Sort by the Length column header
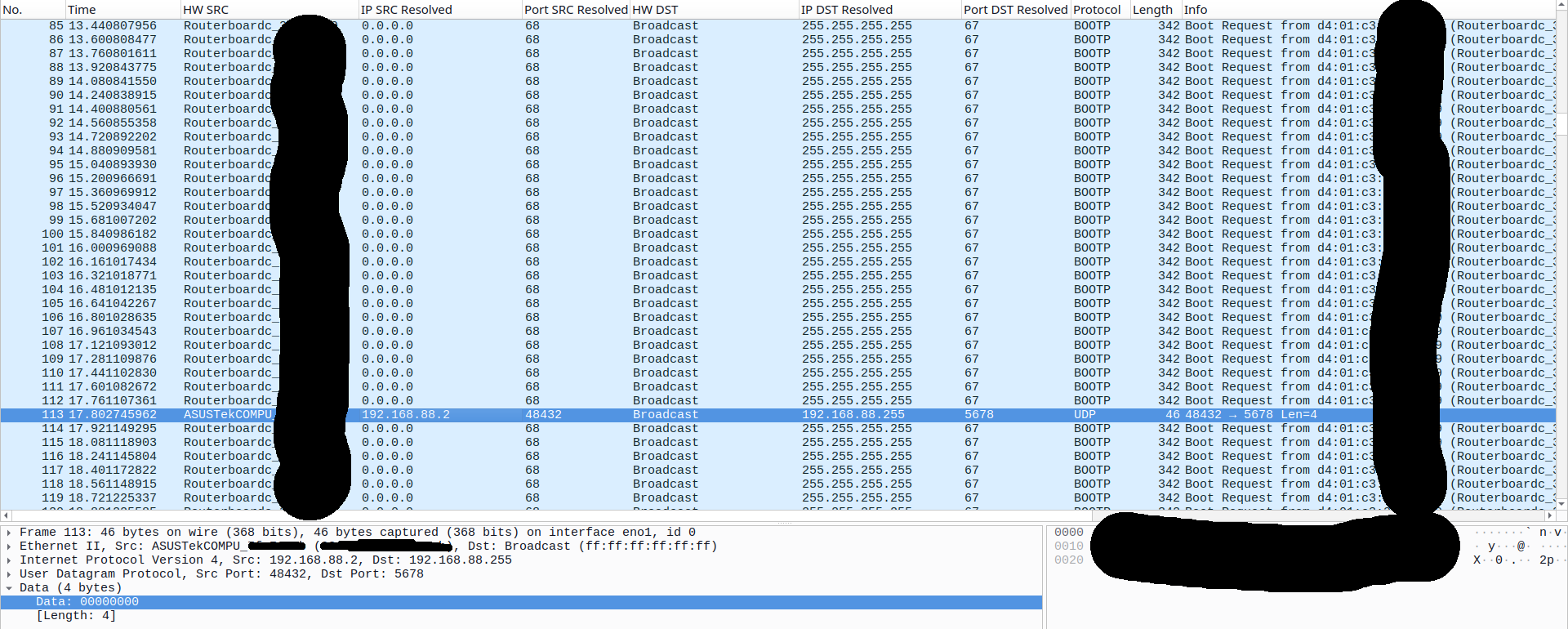This screenshot has height=629, width=1568. coord(1156,10)
